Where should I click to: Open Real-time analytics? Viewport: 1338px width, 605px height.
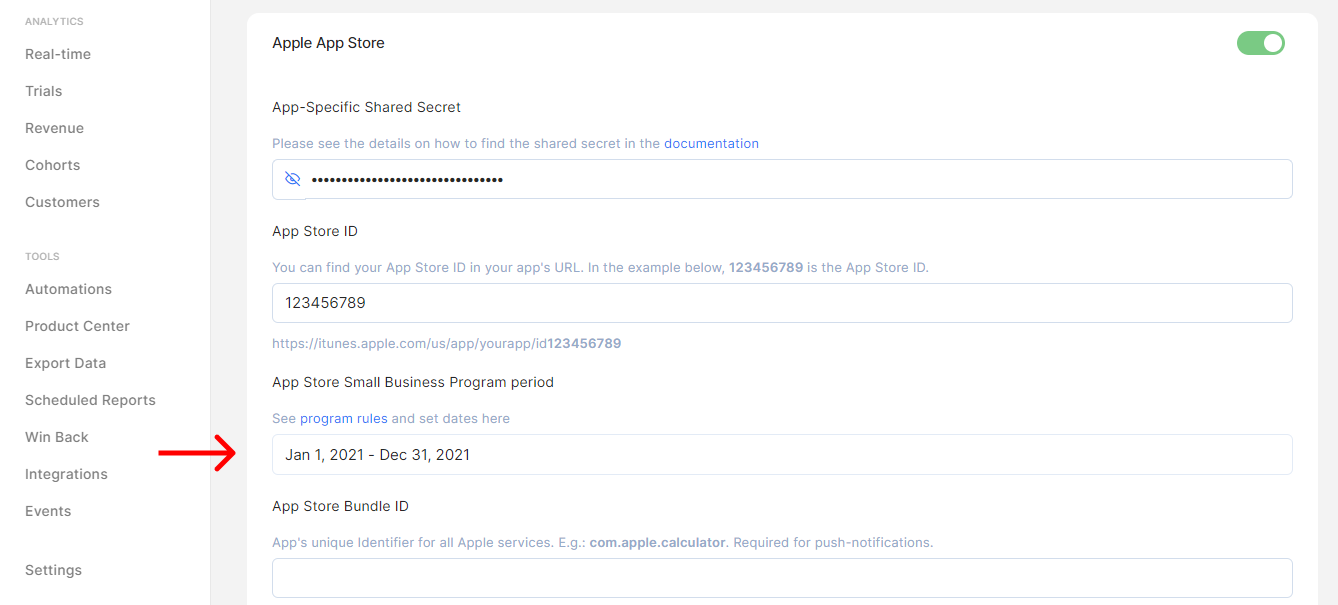58,54
